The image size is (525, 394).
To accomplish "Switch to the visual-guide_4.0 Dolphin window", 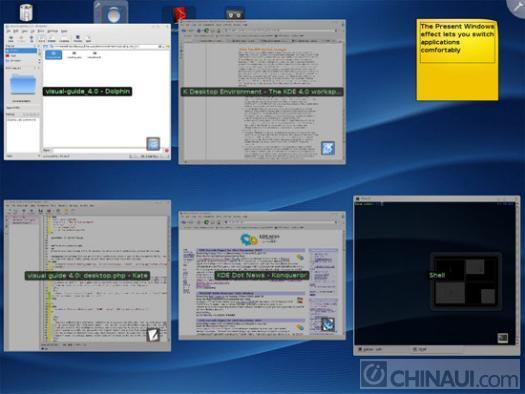I will (87, 92).
